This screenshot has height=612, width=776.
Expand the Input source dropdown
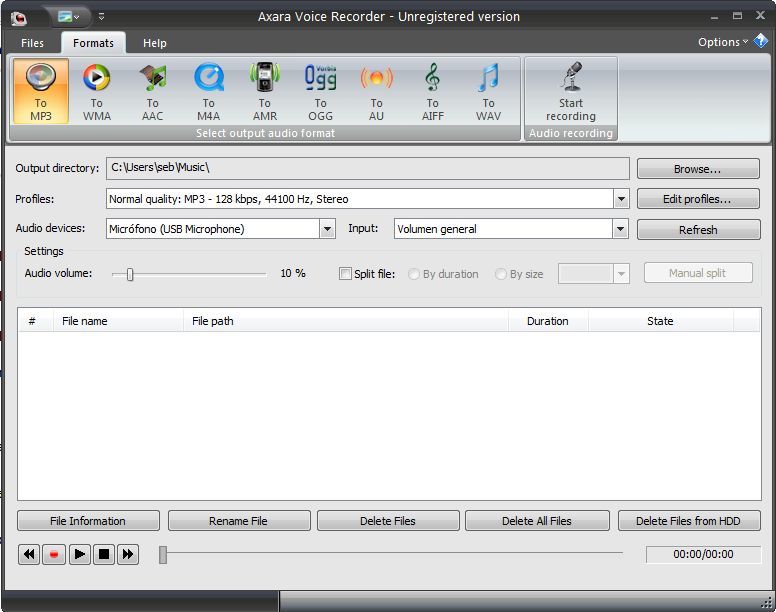[x=621, y=229]
